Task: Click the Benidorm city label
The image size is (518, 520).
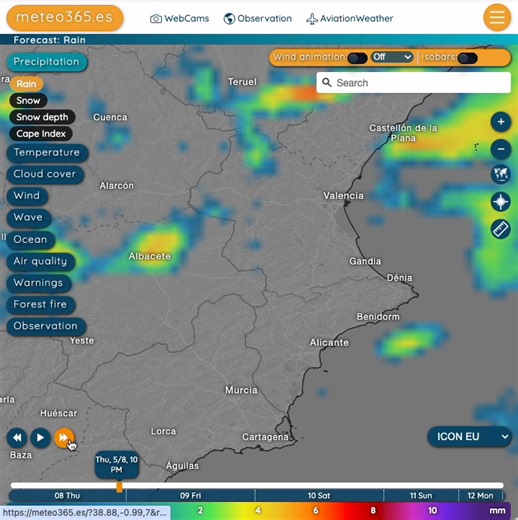Action: click(x=378, y=317)
